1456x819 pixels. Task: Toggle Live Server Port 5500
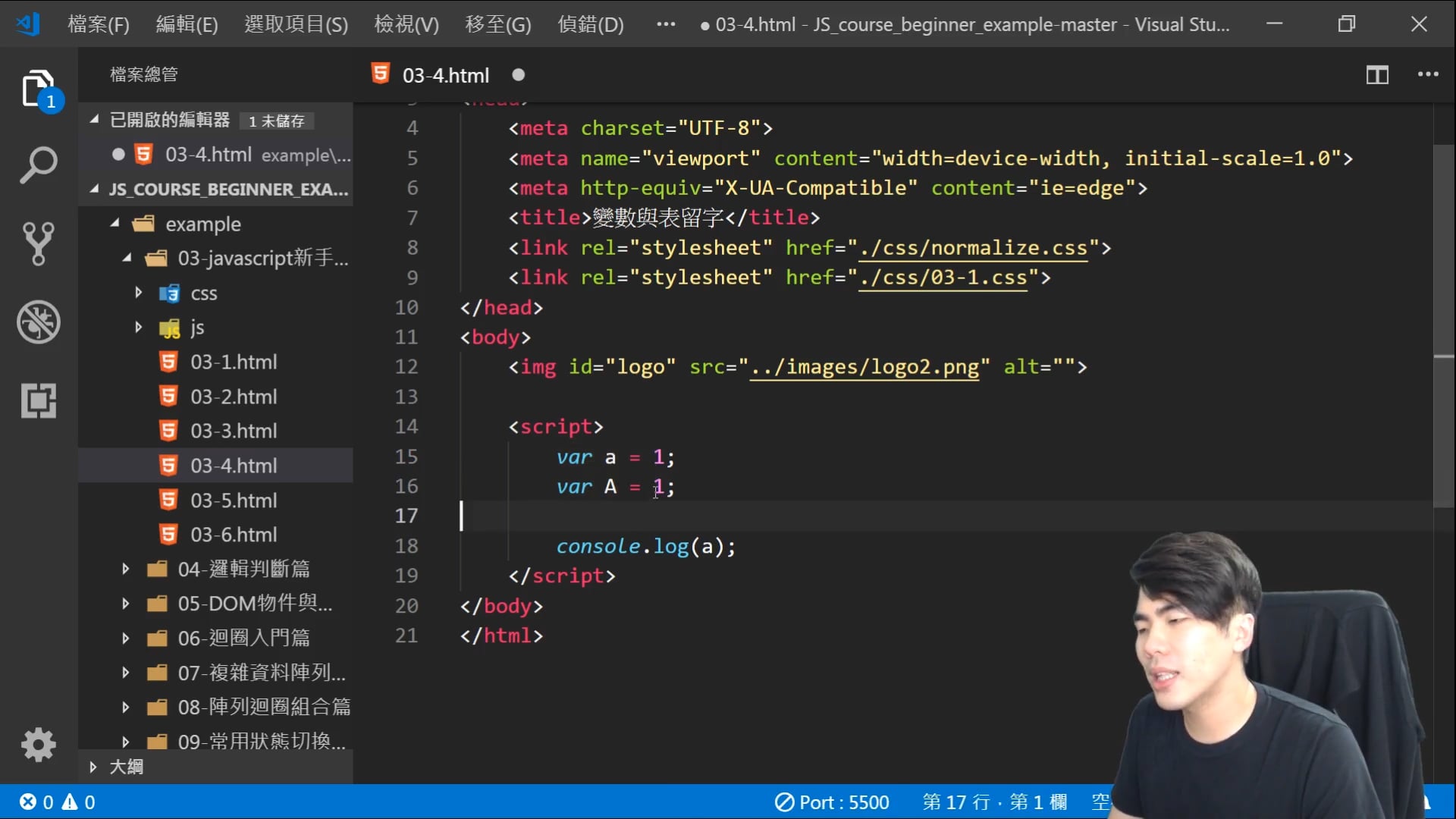(832, 802)
